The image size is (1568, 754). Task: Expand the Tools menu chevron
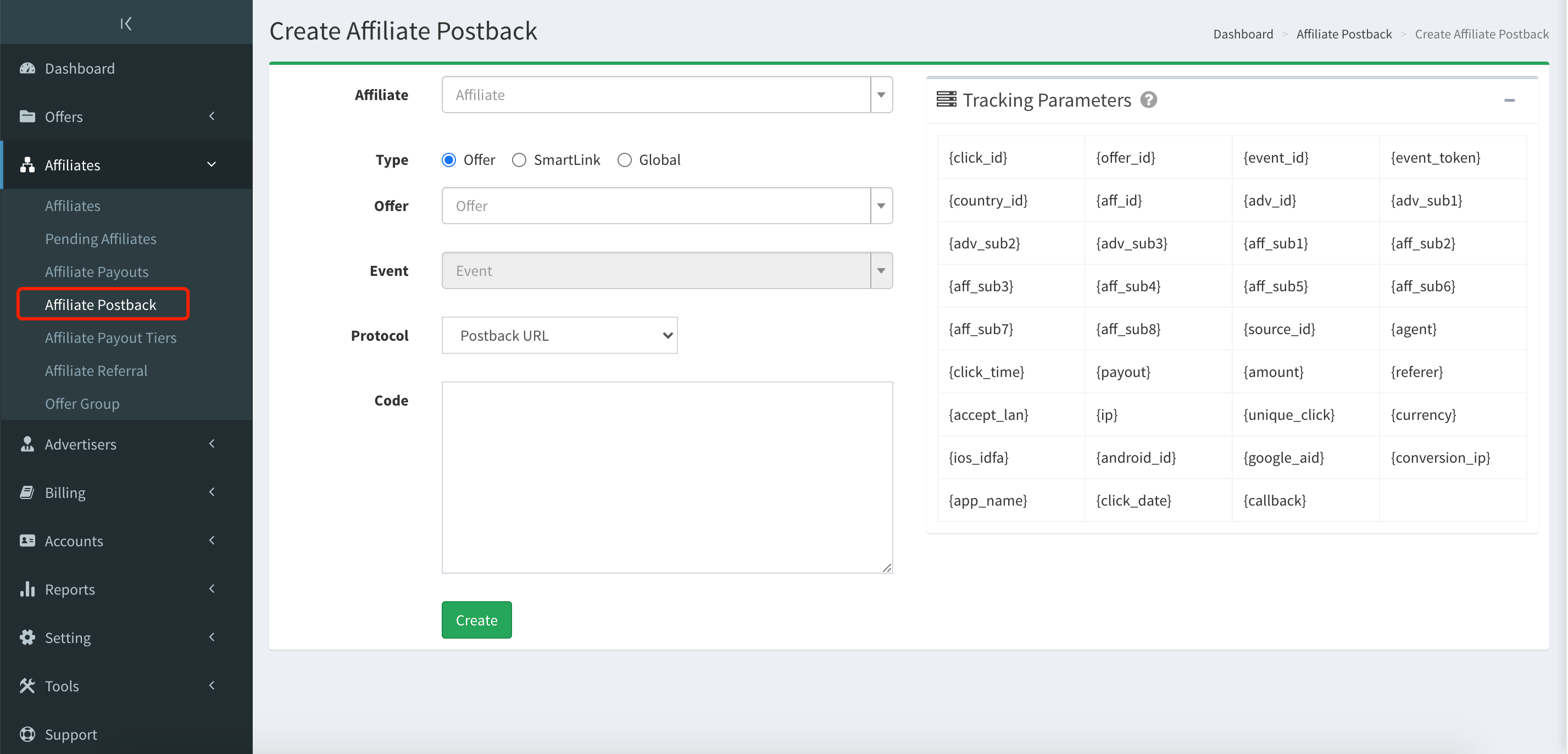pyautogui.click(x=212, y=685)
